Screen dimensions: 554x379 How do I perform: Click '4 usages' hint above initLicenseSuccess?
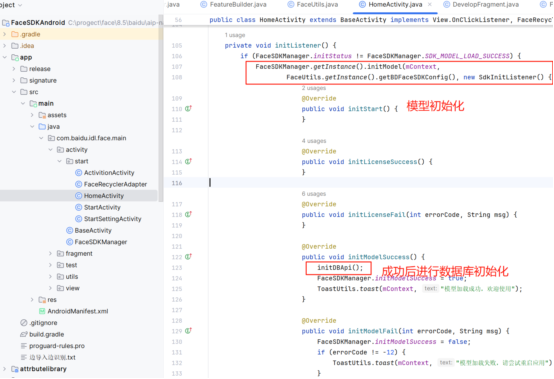click(x=314, y=141)
